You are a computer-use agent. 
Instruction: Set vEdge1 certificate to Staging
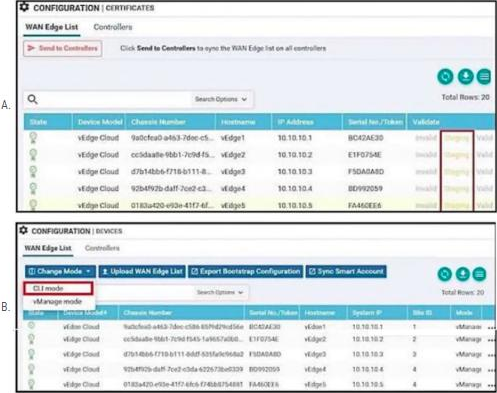[x=457, y=138]
